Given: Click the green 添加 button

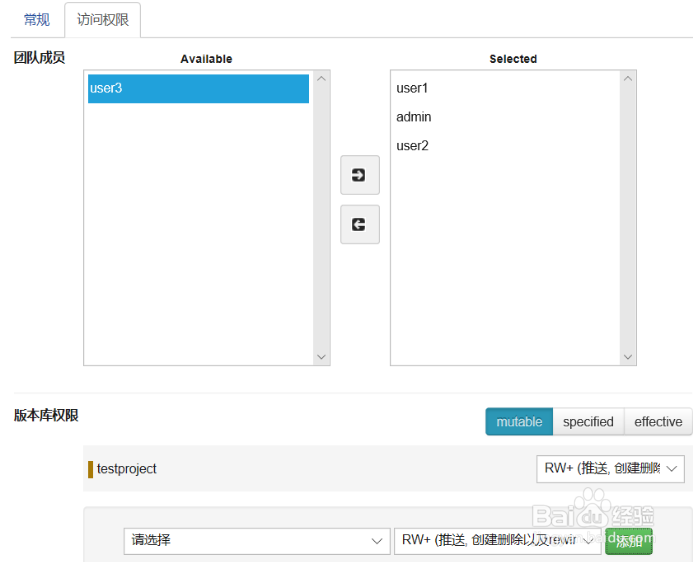Looking at the screenshot, I should click(628, 541).
